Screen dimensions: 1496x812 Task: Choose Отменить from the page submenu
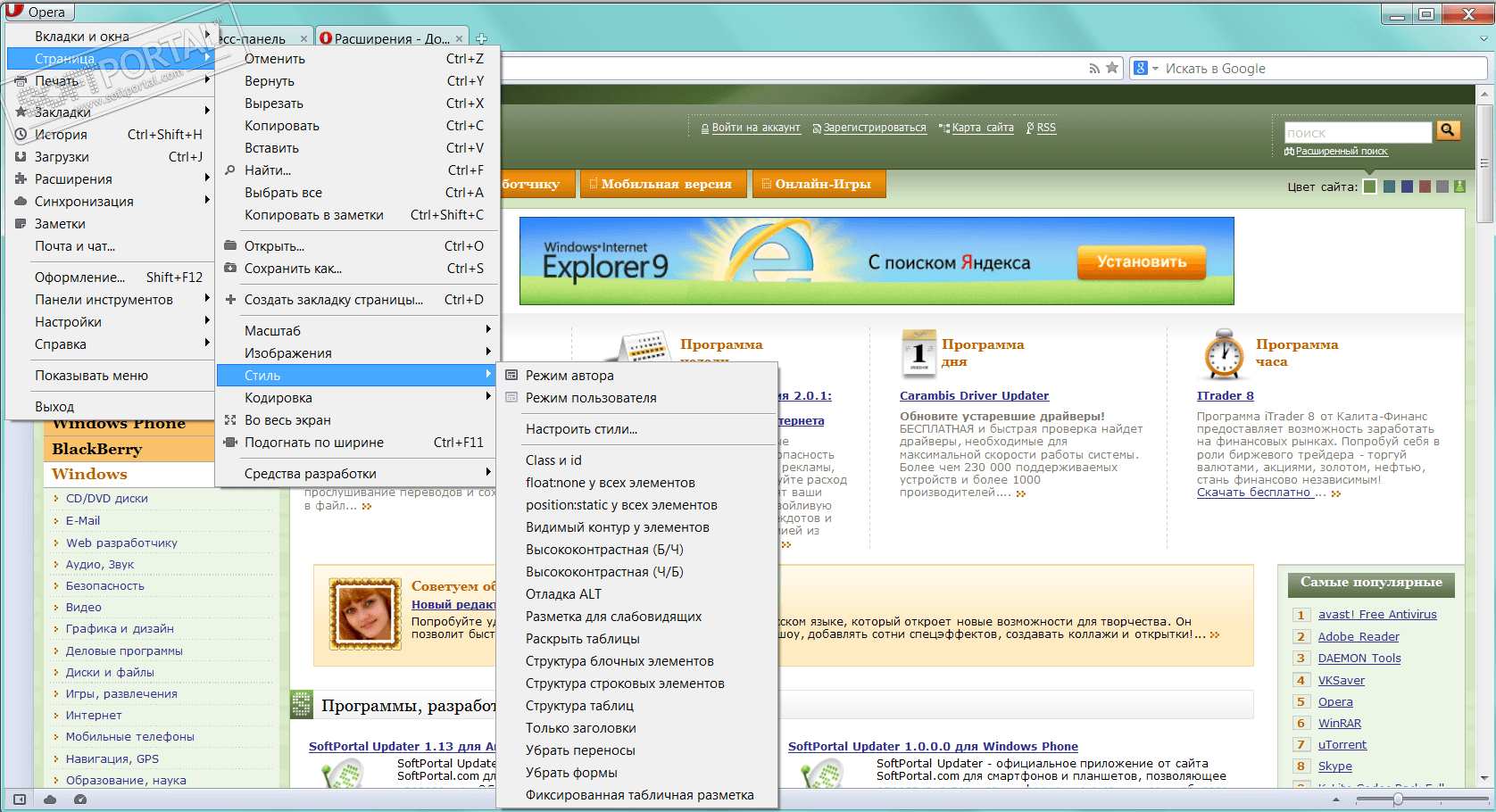[357, 59]
